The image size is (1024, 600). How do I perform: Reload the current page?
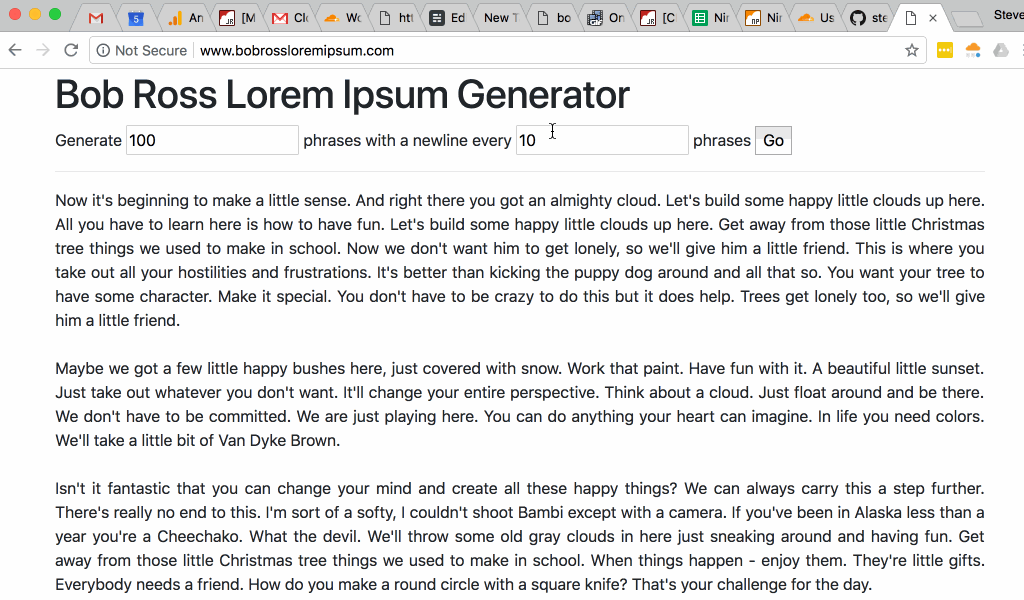pyautogui.click(x=71, y=50)
